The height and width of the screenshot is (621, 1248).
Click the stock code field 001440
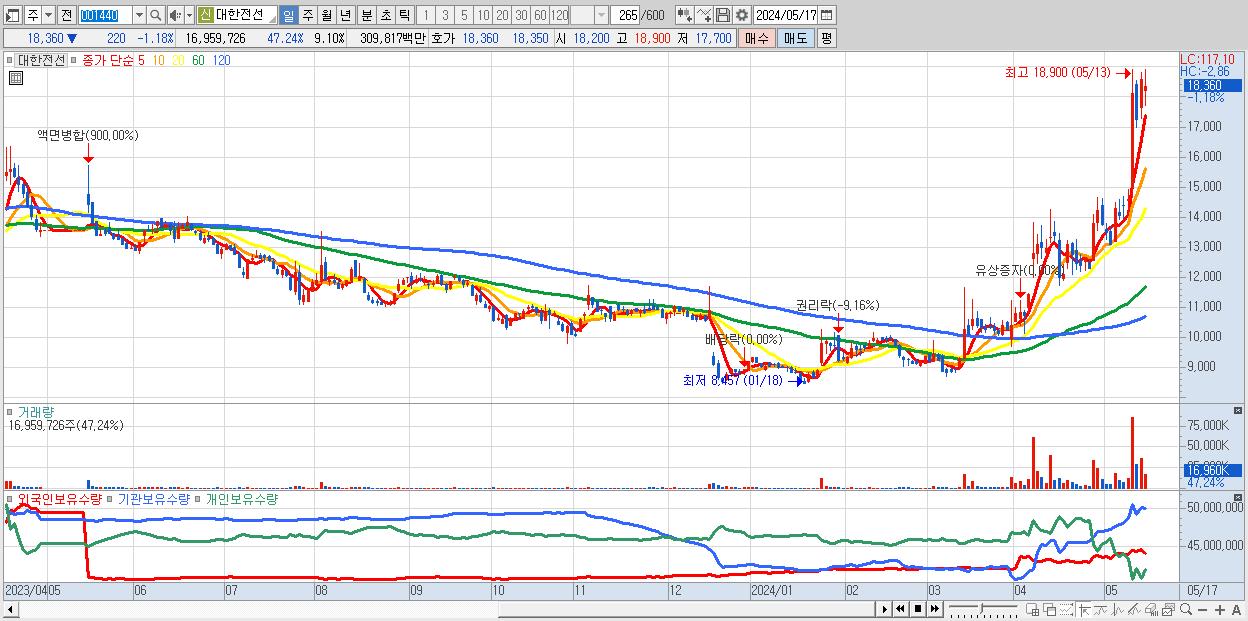[x=105, y=15]
